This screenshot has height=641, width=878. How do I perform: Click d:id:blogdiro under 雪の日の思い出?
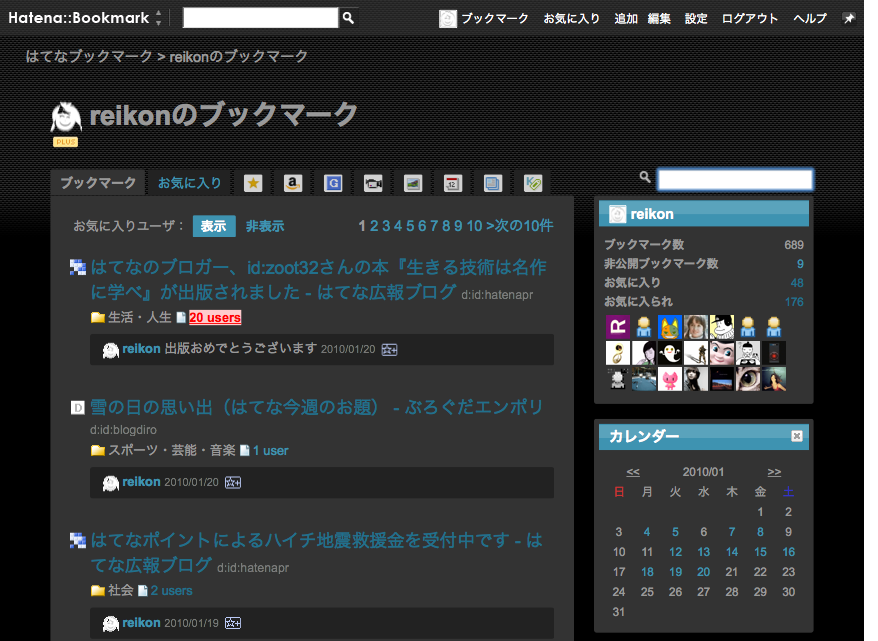(x=123, y=430)
